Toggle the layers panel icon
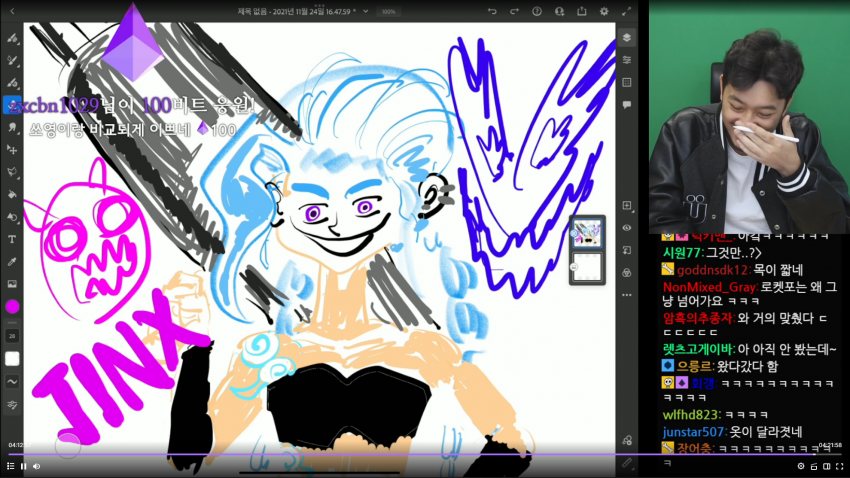This screenshot has height=478, width=850. (x=627, y=37)
